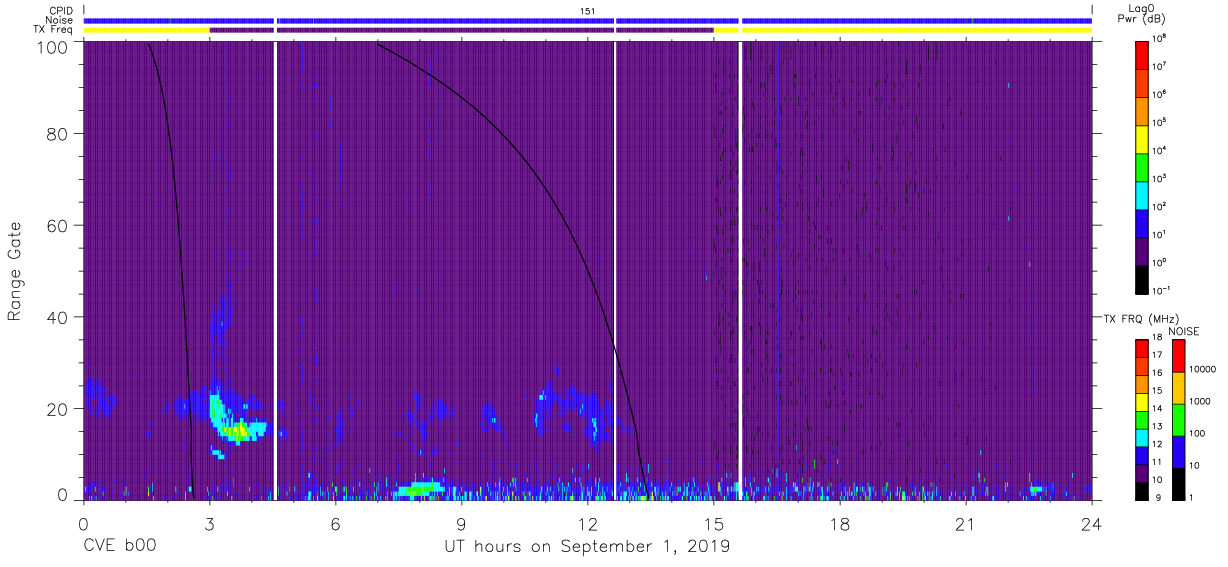Image resolution: width=1228 pixels, height=567 pixels.
Task: Click the CPID value 151
Action: 588,11
